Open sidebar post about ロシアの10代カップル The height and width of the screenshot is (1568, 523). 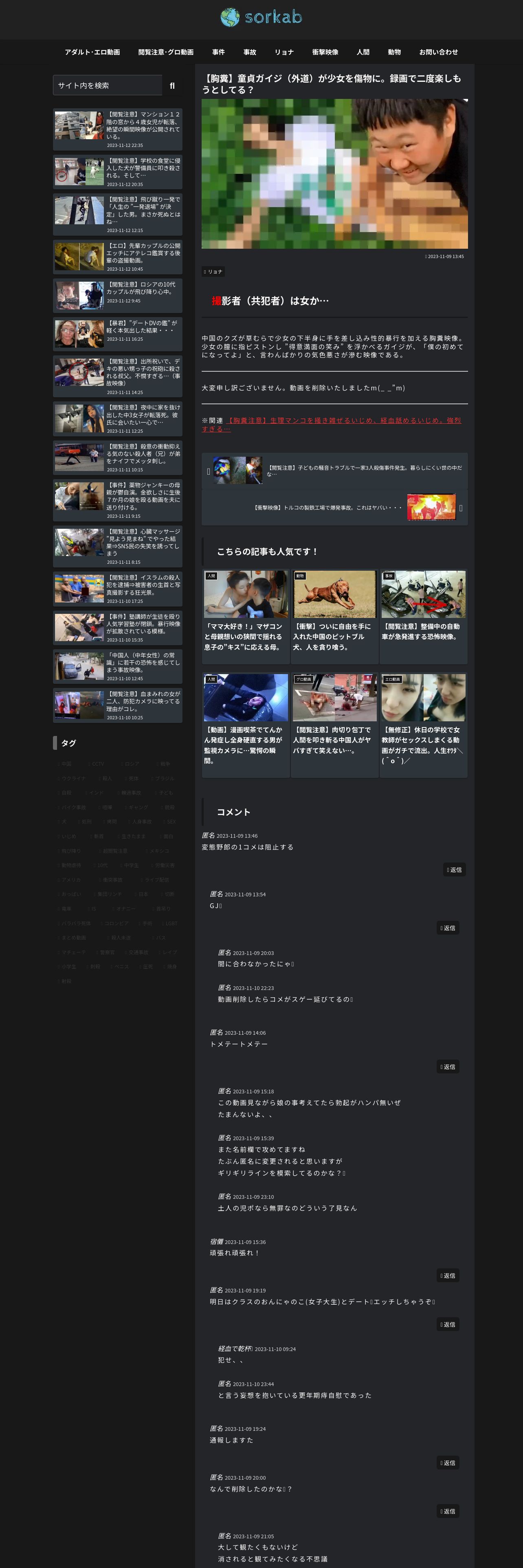pyautogui.click(x=117, y=295)
